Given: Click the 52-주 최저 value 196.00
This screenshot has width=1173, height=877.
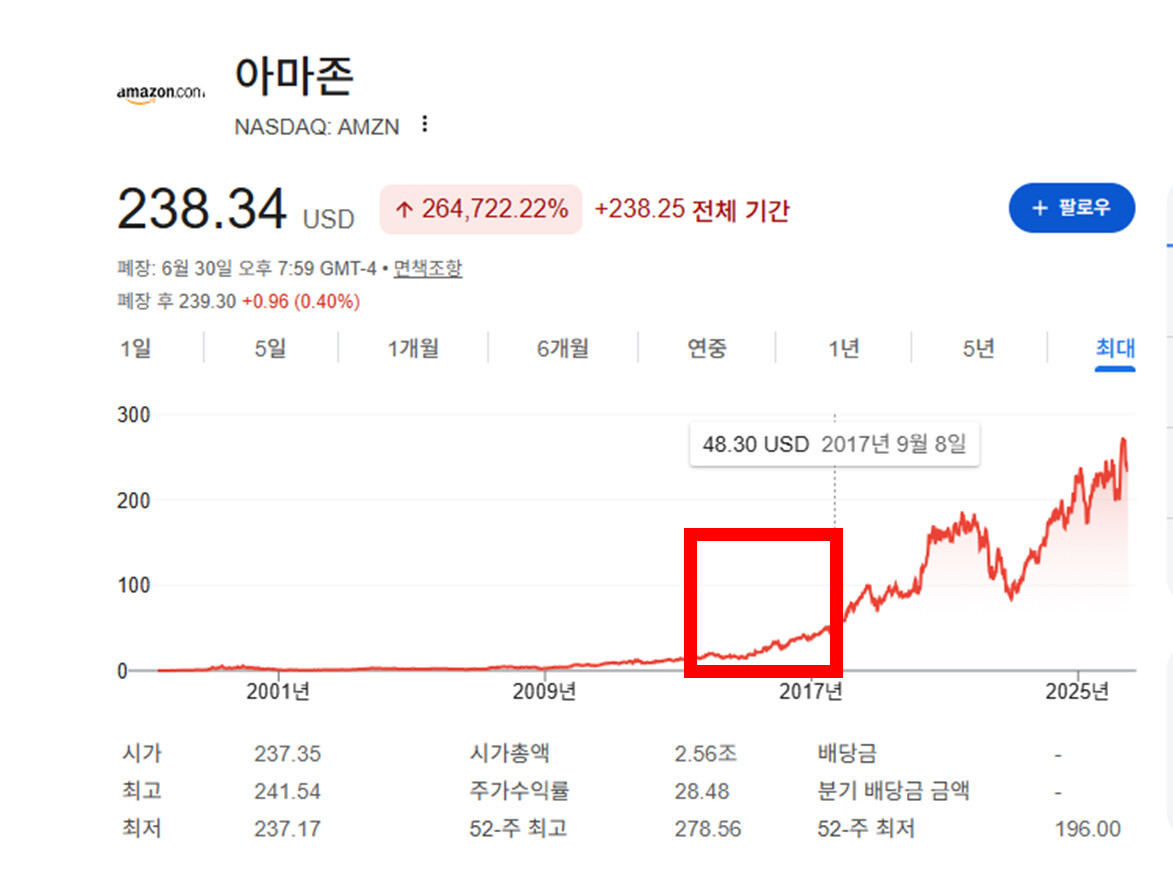Looking at the screenshot, I should [x=1088, y=828].
